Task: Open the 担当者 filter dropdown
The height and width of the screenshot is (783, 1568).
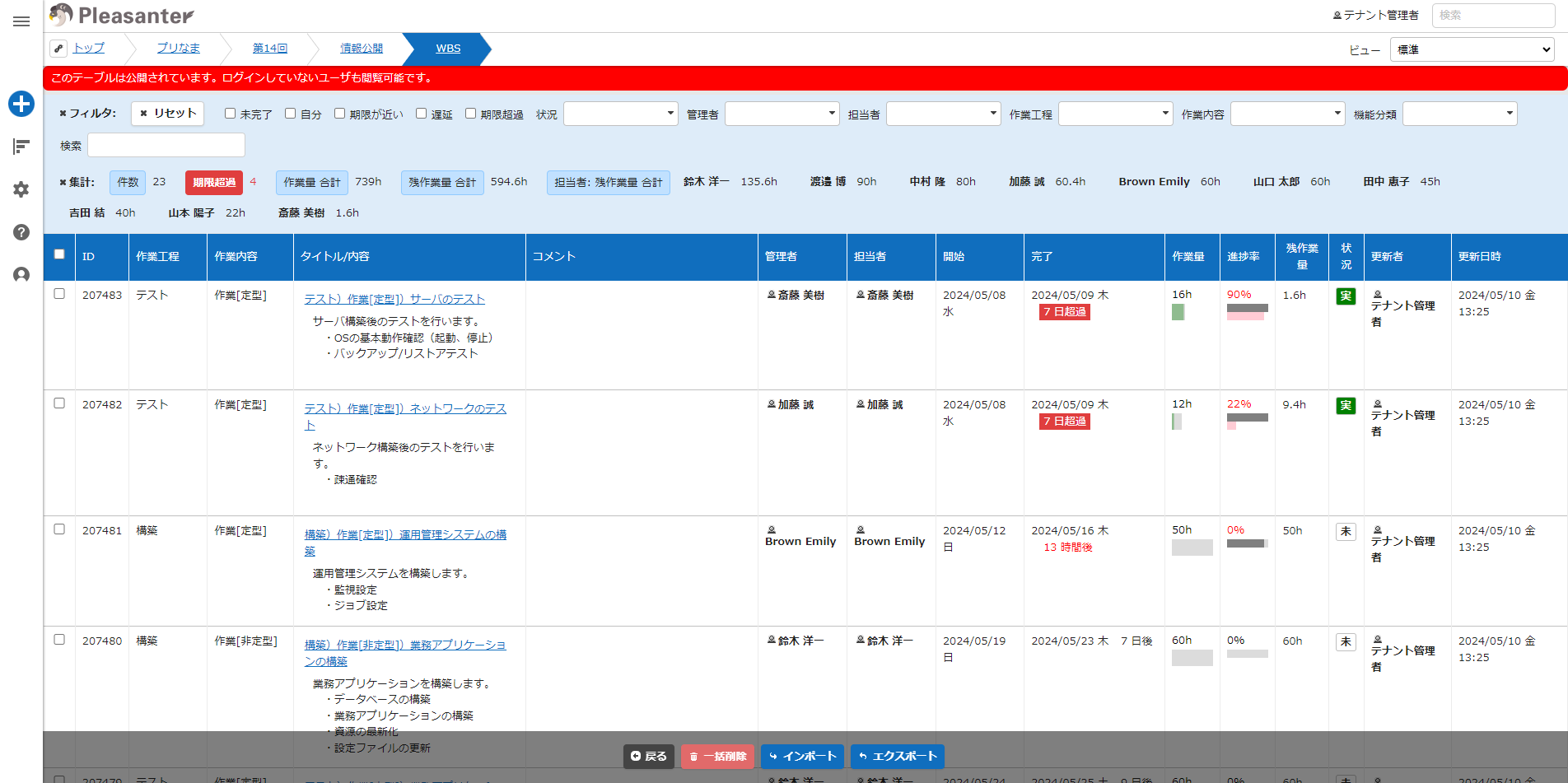Action: pyautogui.click(x=943, y=114)
